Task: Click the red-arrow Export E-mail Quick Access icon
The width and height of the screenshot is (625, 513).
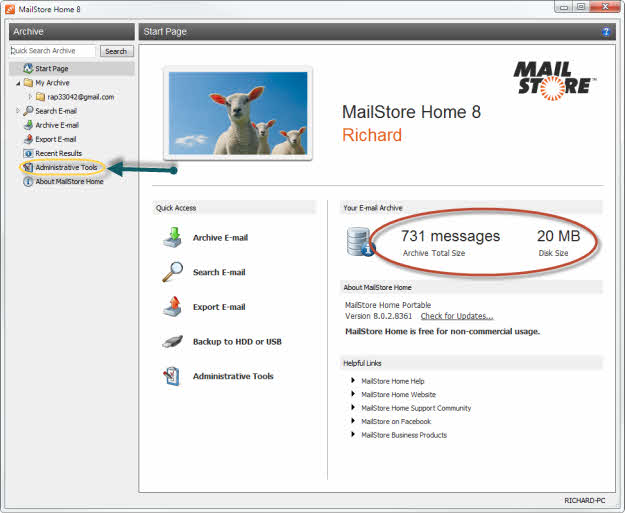Action: click(173, 307)
